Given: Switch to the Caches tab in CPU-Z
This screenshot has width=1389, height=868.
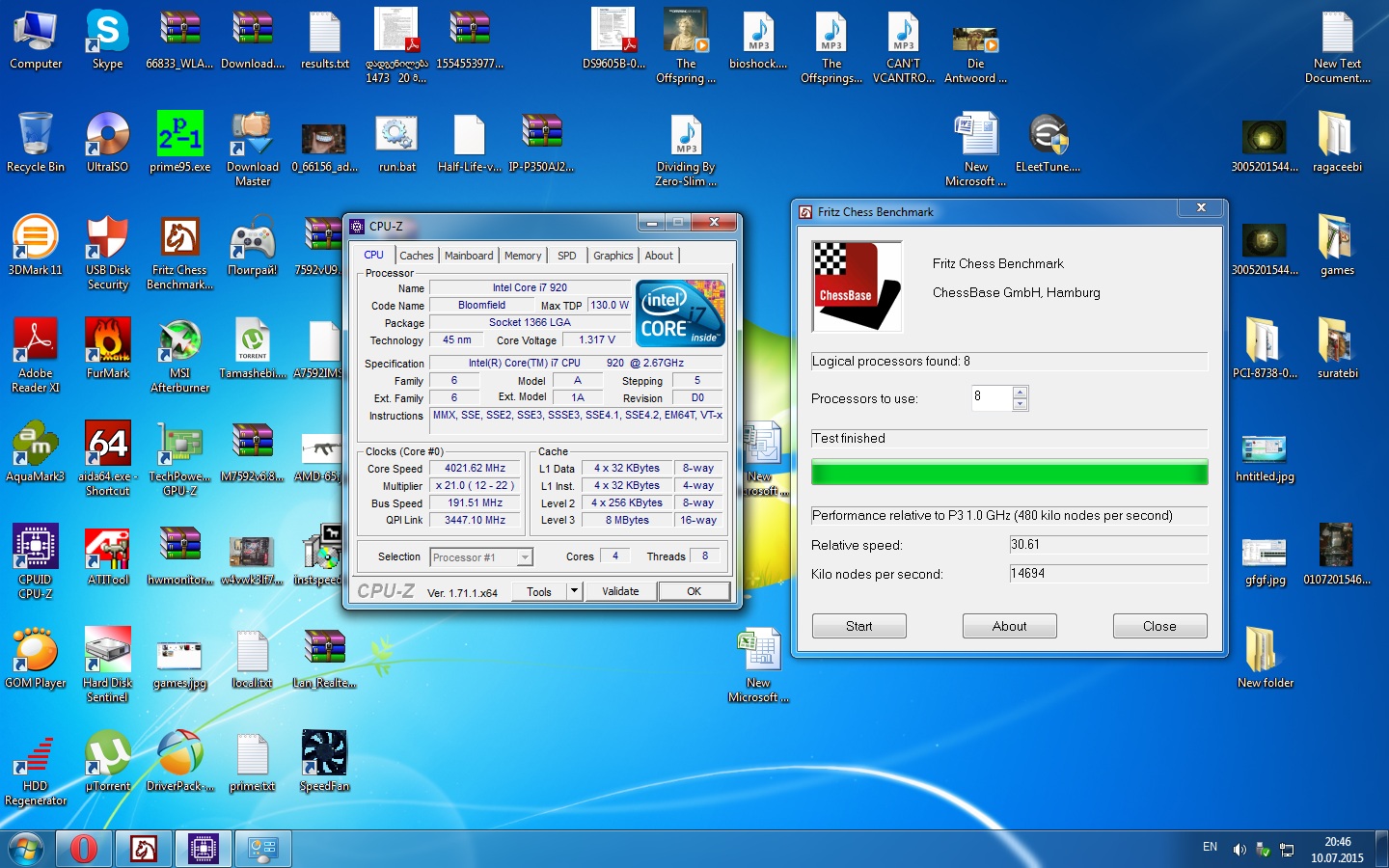Looking at the screenshot, I should coord(416,256).
